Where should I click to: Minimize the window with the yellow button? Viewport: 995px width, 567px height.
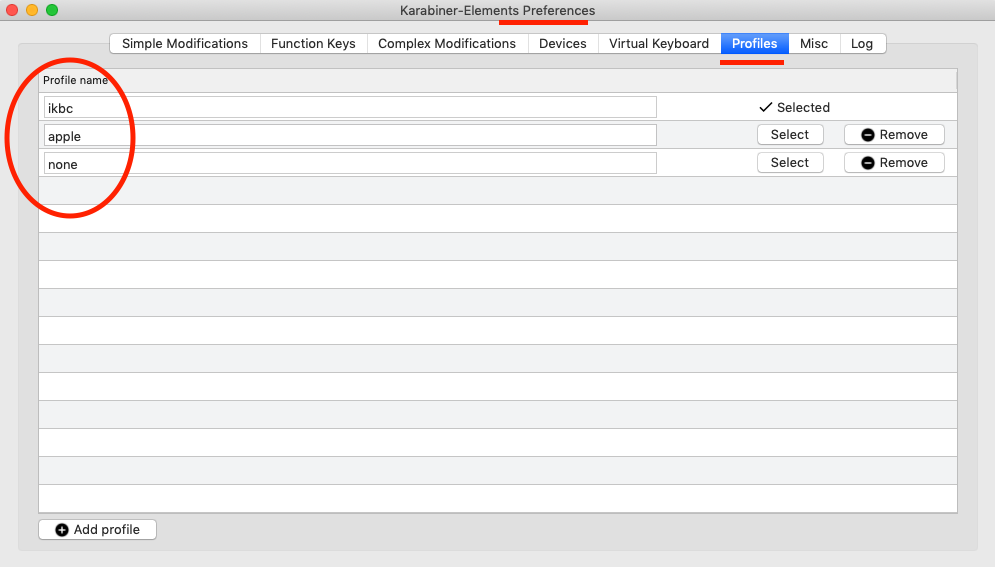(x=32, y=10)
